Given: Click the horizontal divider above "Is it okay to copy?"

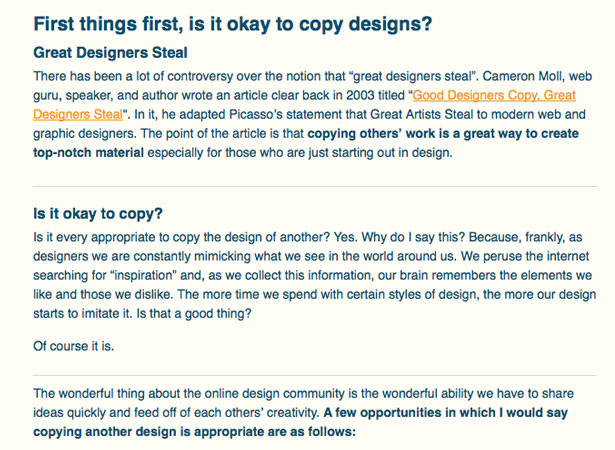Looking at the screenshot, I should click(x=315, y=186).
